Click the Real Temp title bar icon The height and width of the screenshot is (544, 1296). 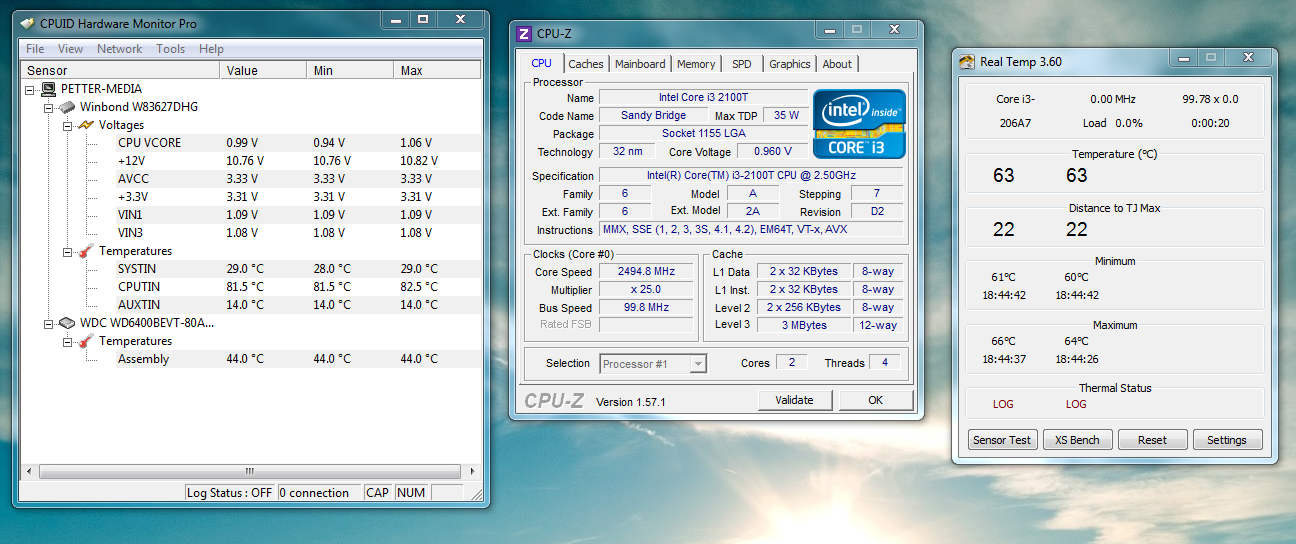(967, 61)
